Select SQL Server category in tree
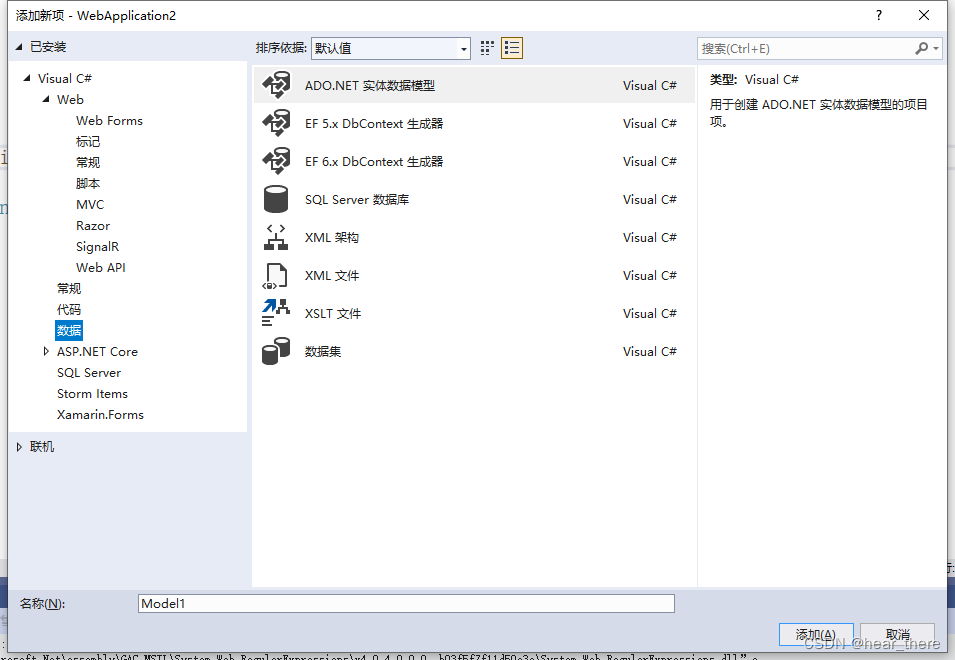The image size is (955, 660). (x=89, y=373)
